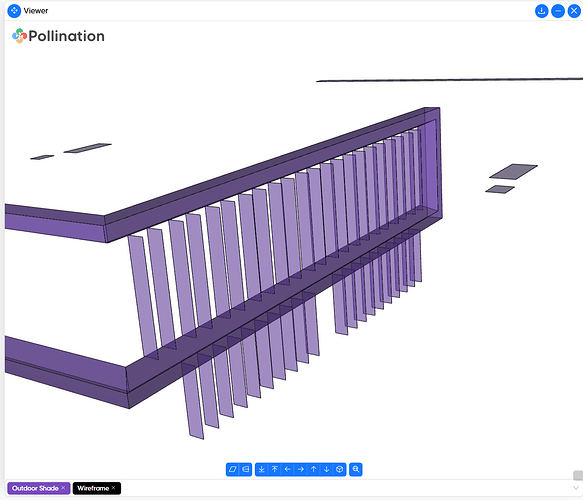
Task: Remove the Wireframe filter tag
Action: [x=113, y=488]
